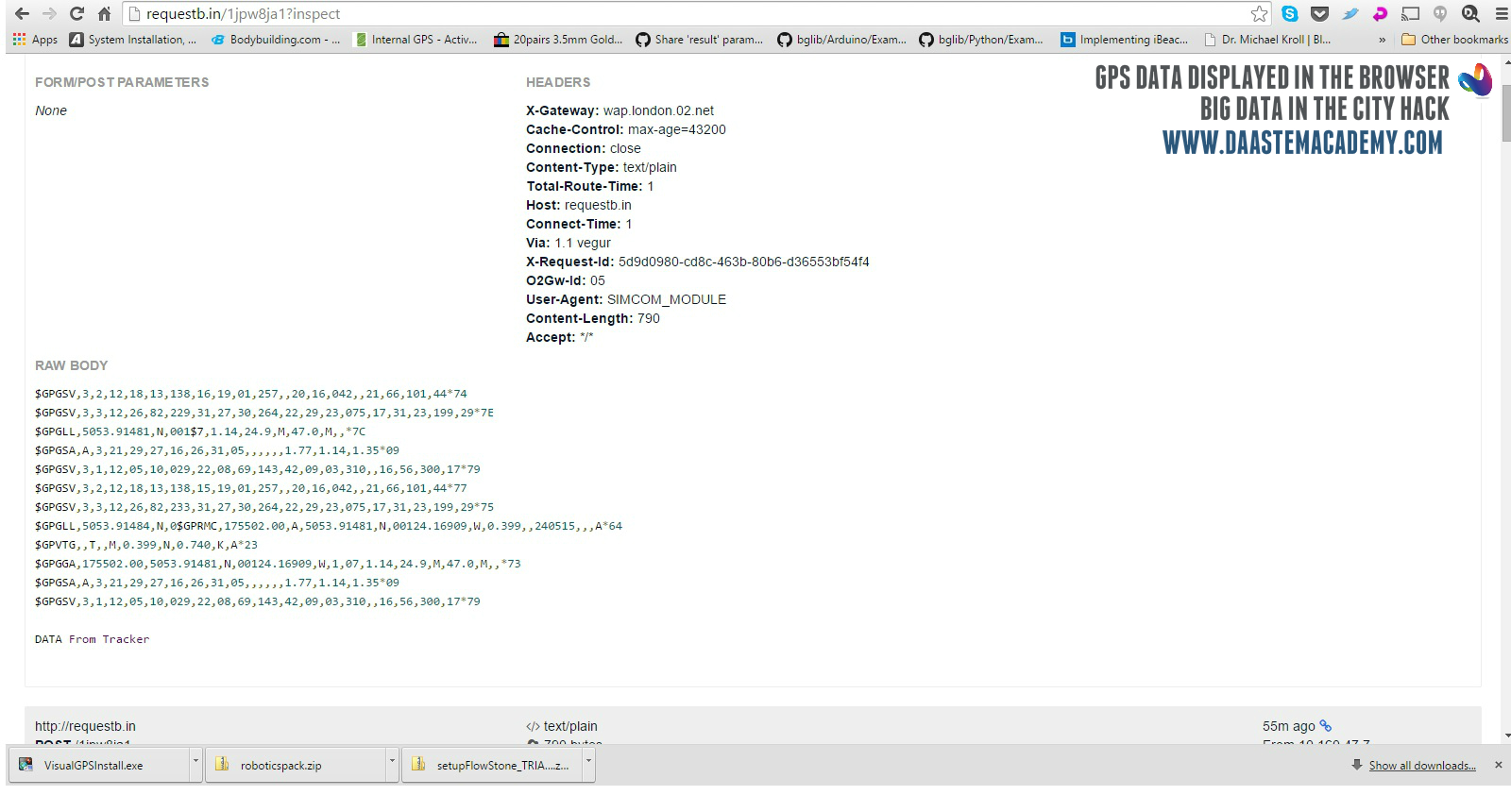Click the User-Agent SIMCOM_MODULE value
This screenshot has width=1511, height=812.
point(667,299)
